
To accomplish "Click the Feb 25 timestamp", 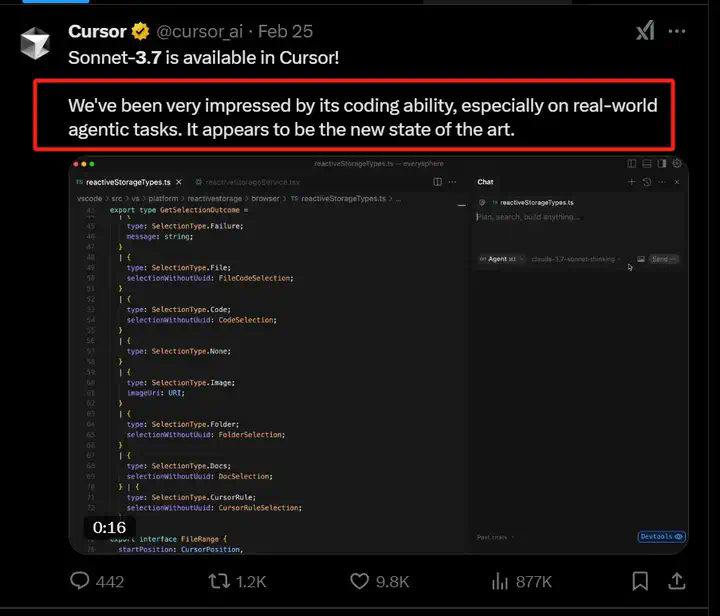I will [x=285, y=31].
